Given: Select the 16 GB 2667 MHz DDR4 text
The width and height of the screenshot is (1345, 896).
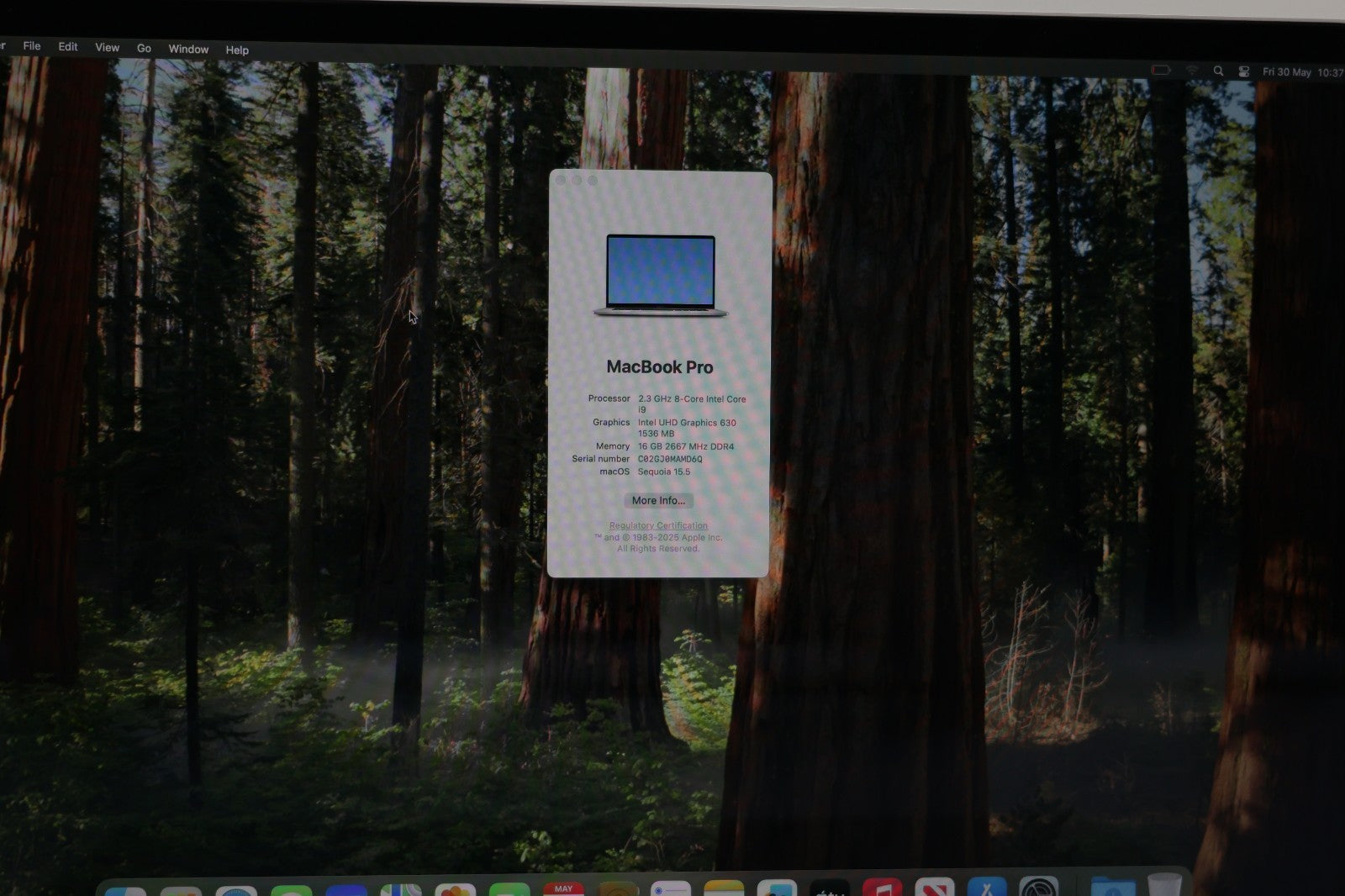Looking at the screenshot, I should pos(686,446).
